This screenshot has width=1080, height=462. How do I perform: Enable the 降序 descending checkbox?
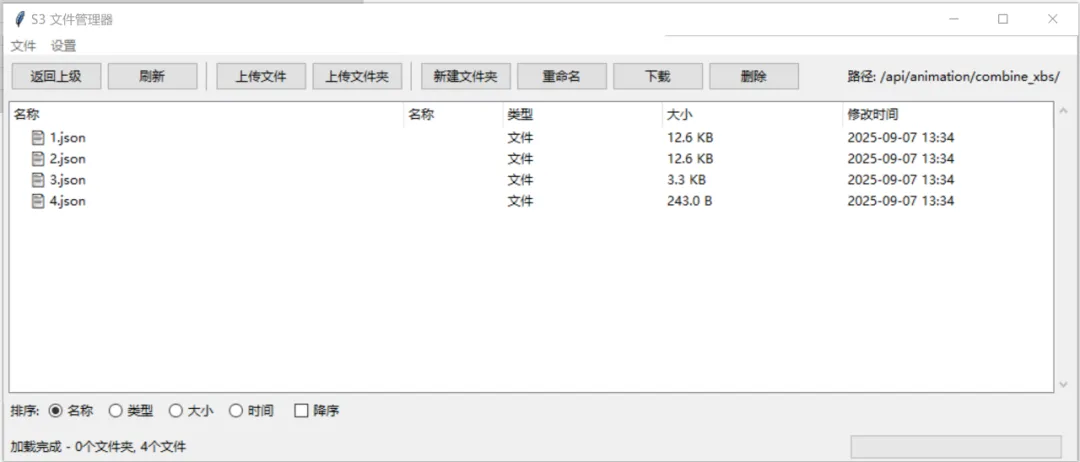pyautogui.click(x=301, y=411)
